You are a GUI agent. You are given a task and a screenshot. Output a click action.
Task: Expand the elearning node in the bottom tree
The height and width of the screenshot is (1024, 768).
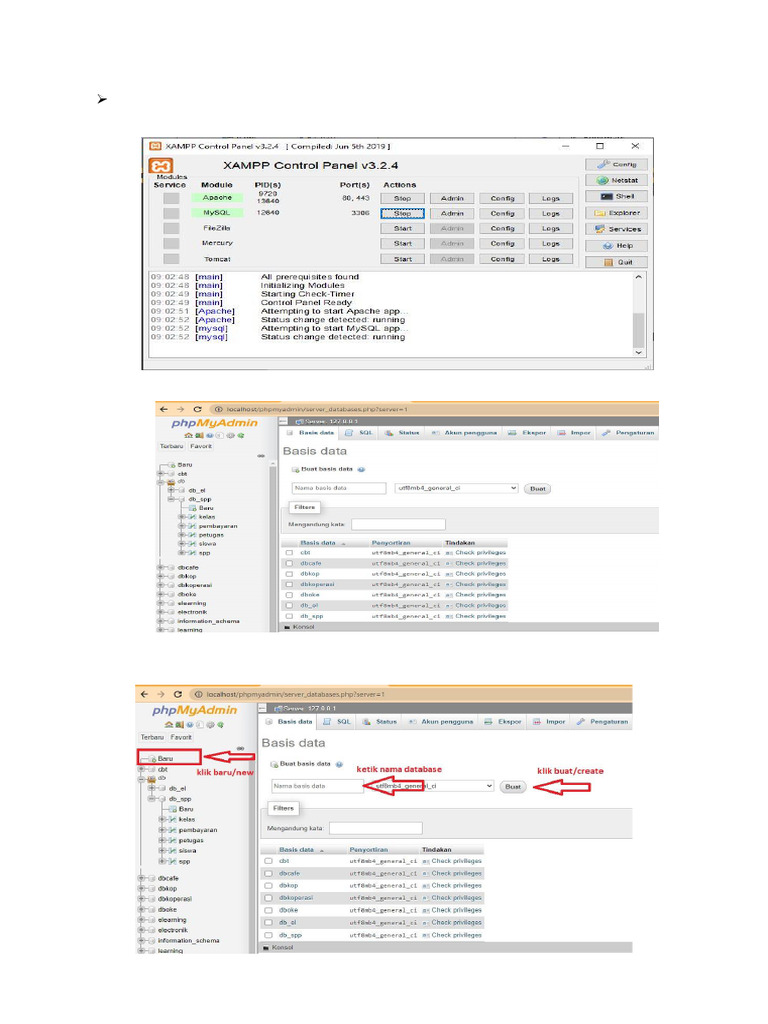(140, 920)
